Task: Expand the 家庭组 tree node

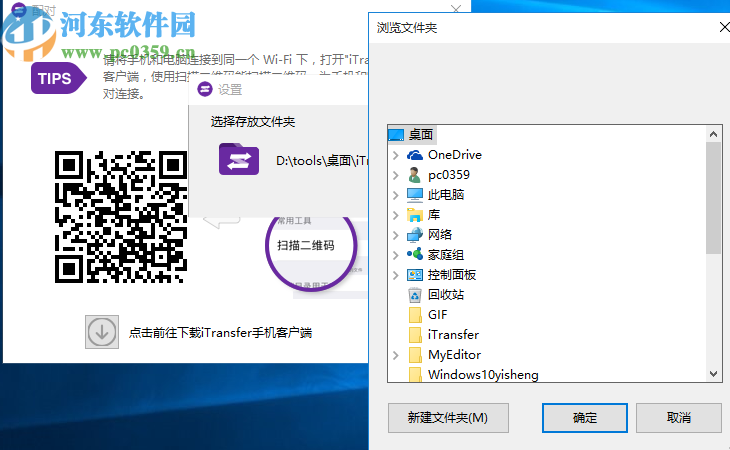Action: tap(396, 255)
